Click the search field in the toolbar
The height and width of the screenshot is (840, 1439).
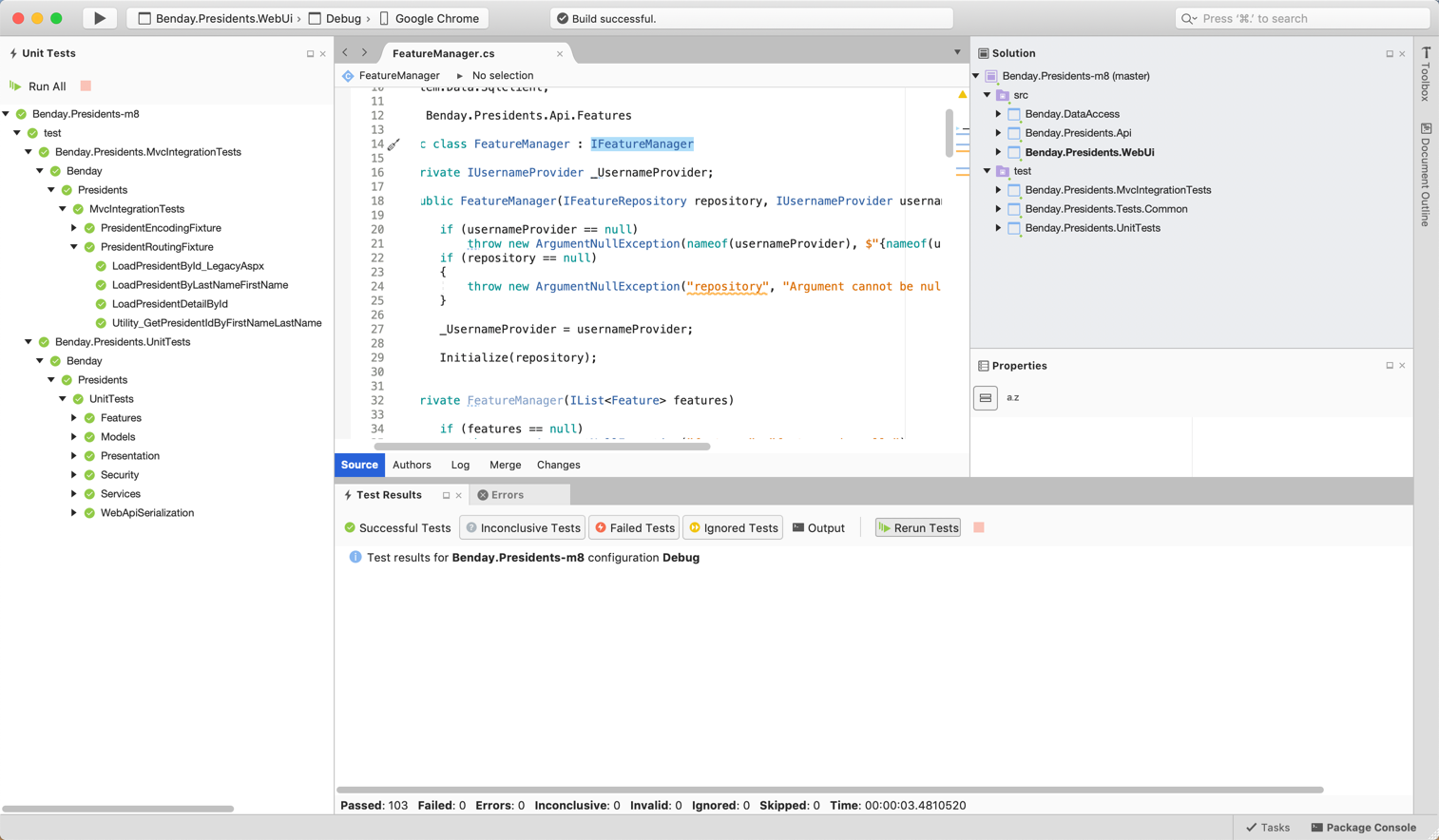tap(1302, 18)
